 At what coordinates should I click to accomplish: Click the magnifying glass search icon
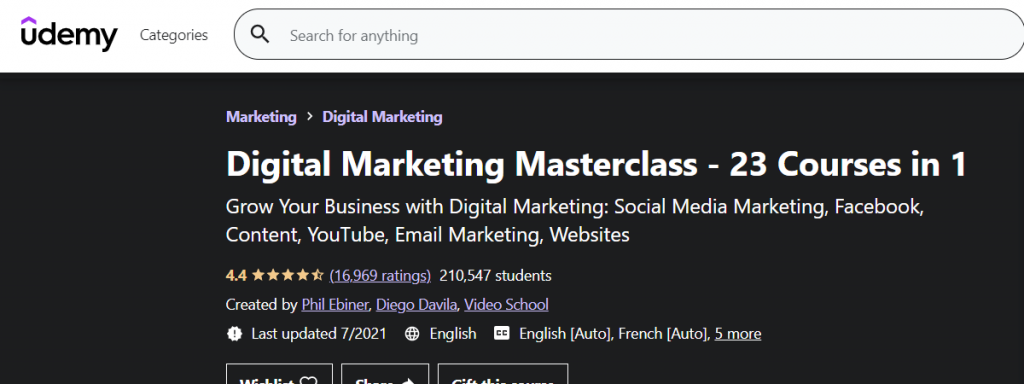click(260, 35)
